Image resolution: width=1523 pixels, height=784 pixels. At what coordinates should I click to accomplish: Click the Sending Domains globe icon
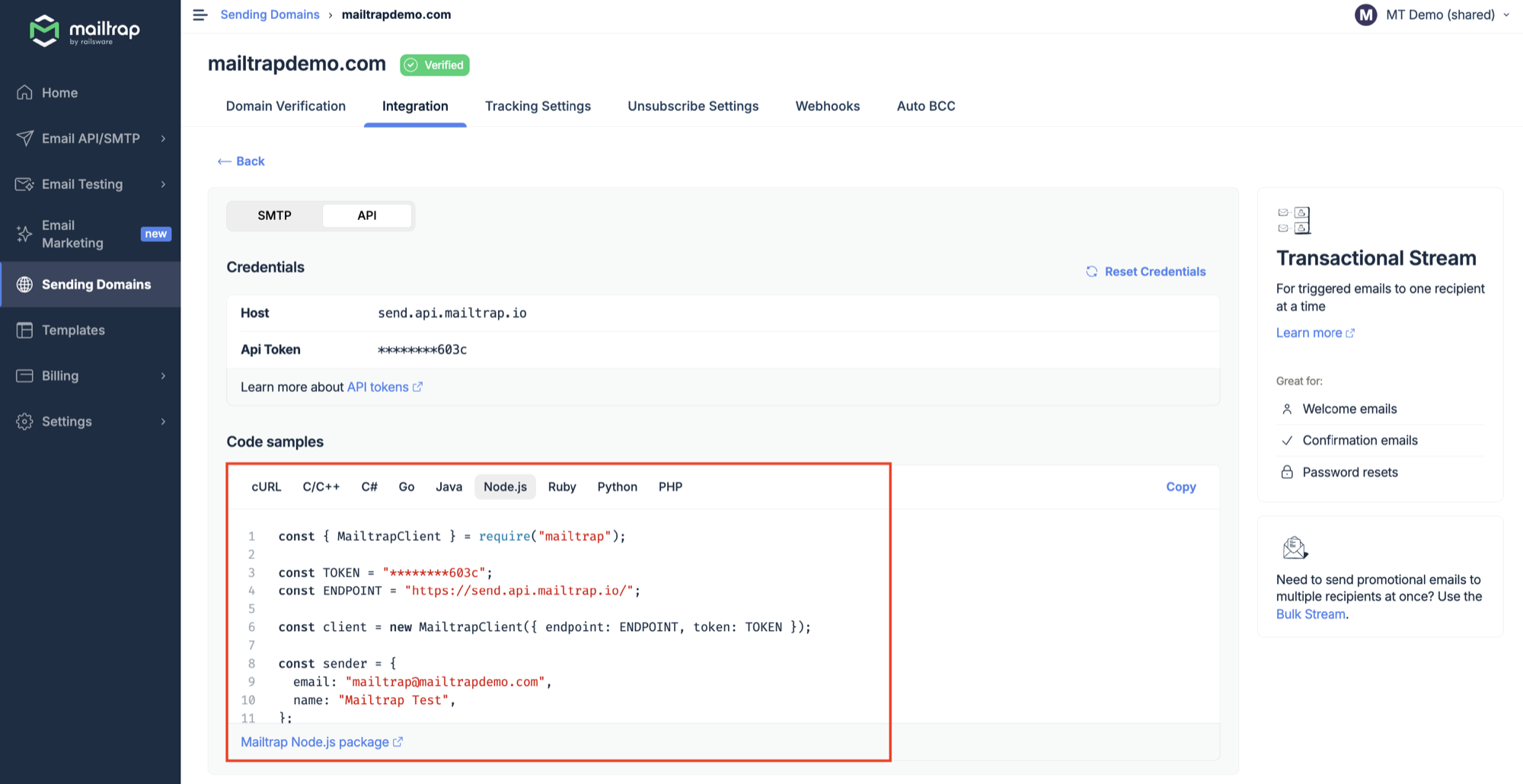[25, 285]
